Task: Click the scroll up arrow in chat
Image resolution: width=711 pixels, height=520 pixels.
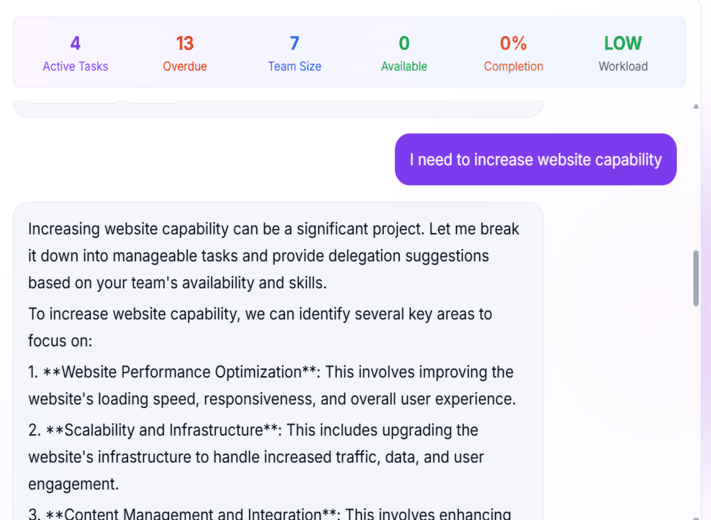Action: [696, 106]
